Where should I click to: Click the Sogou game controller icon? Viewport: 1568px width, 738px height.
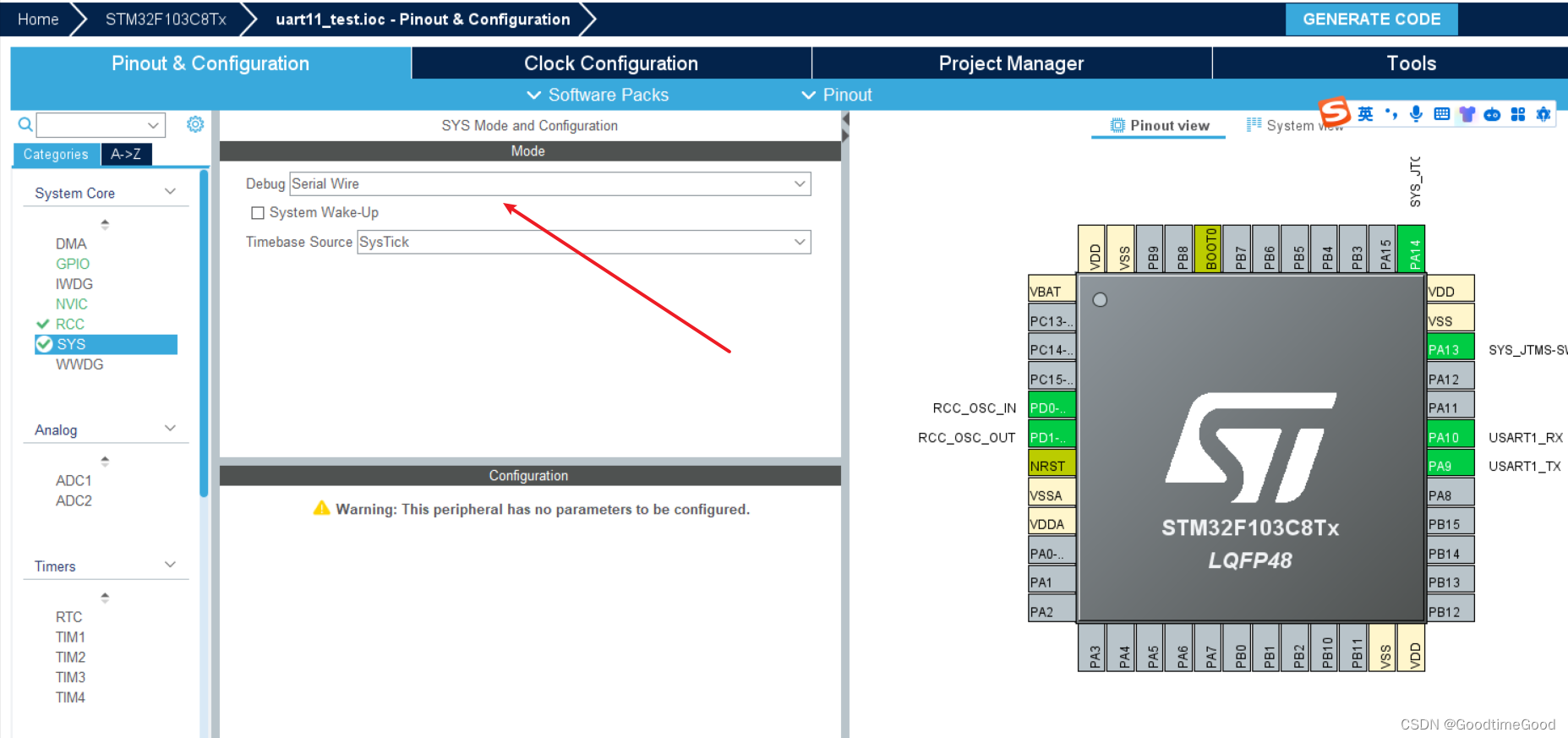[x=1492, y=114]
